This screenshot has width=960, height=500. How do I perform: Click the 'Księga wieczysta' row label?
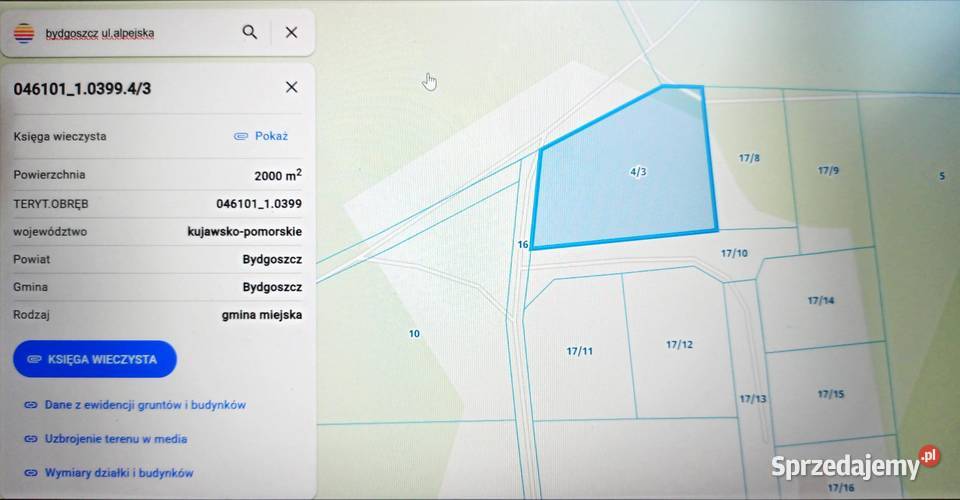coord(60,136)
